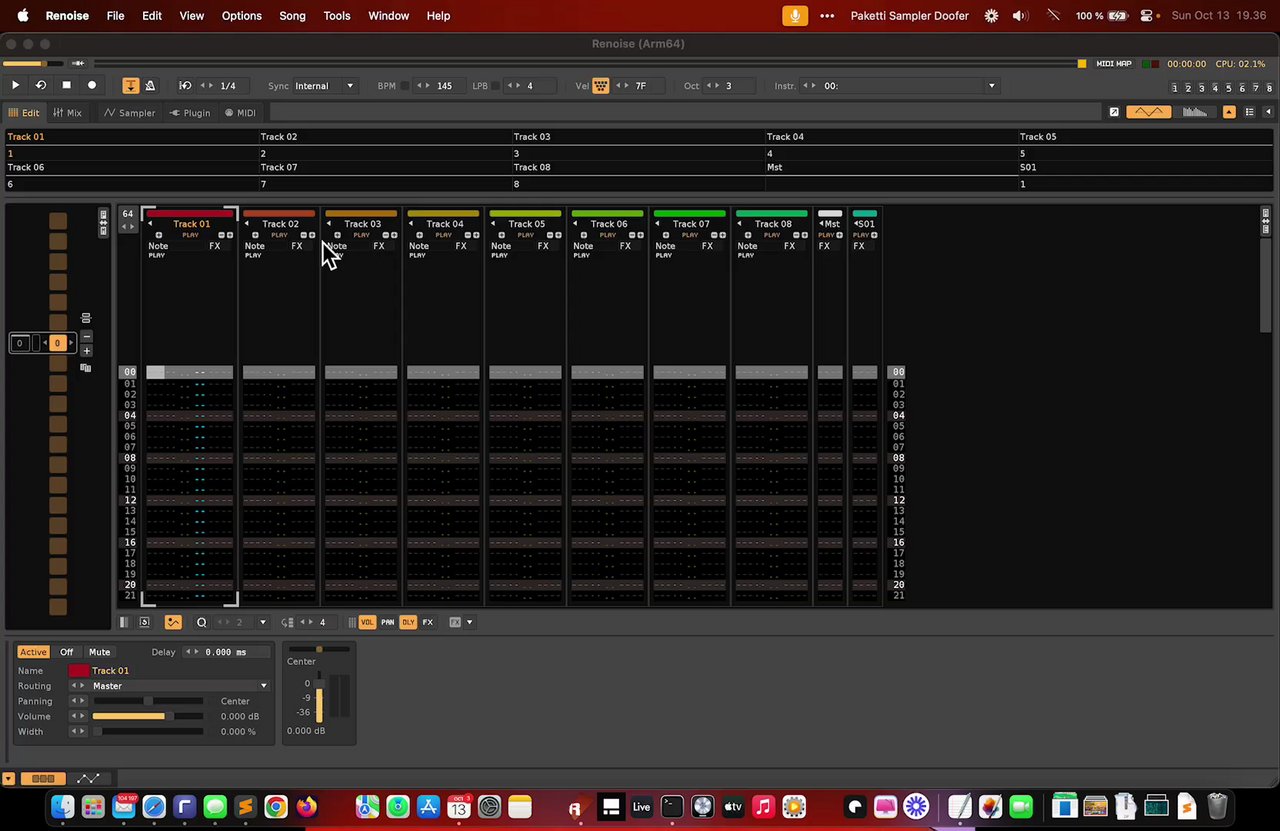Toggle the instrument list panel icon
The height and width of the screenshot is (831, 1280).
click(1251, 112)
